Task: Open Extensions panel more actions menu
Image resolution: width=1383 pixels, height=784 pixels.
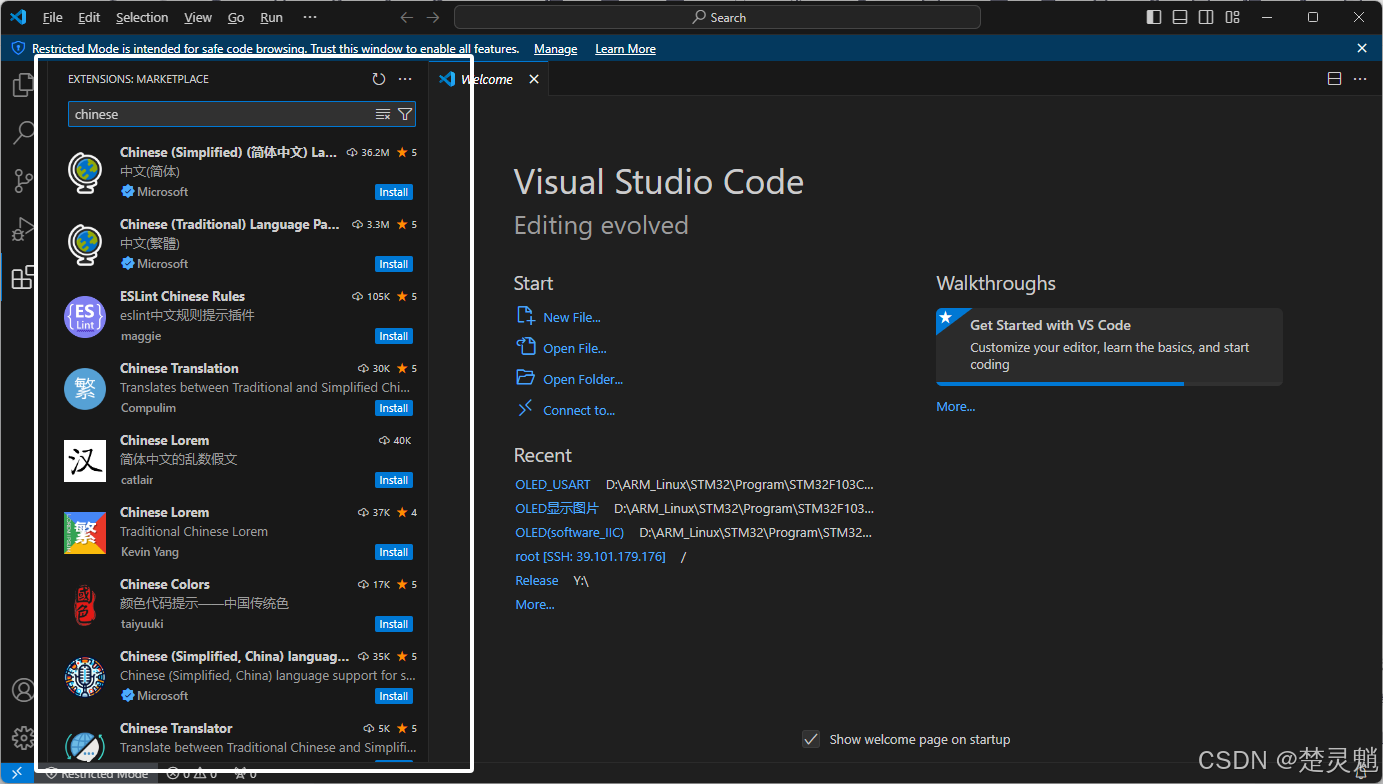Action: pos(405,79)
